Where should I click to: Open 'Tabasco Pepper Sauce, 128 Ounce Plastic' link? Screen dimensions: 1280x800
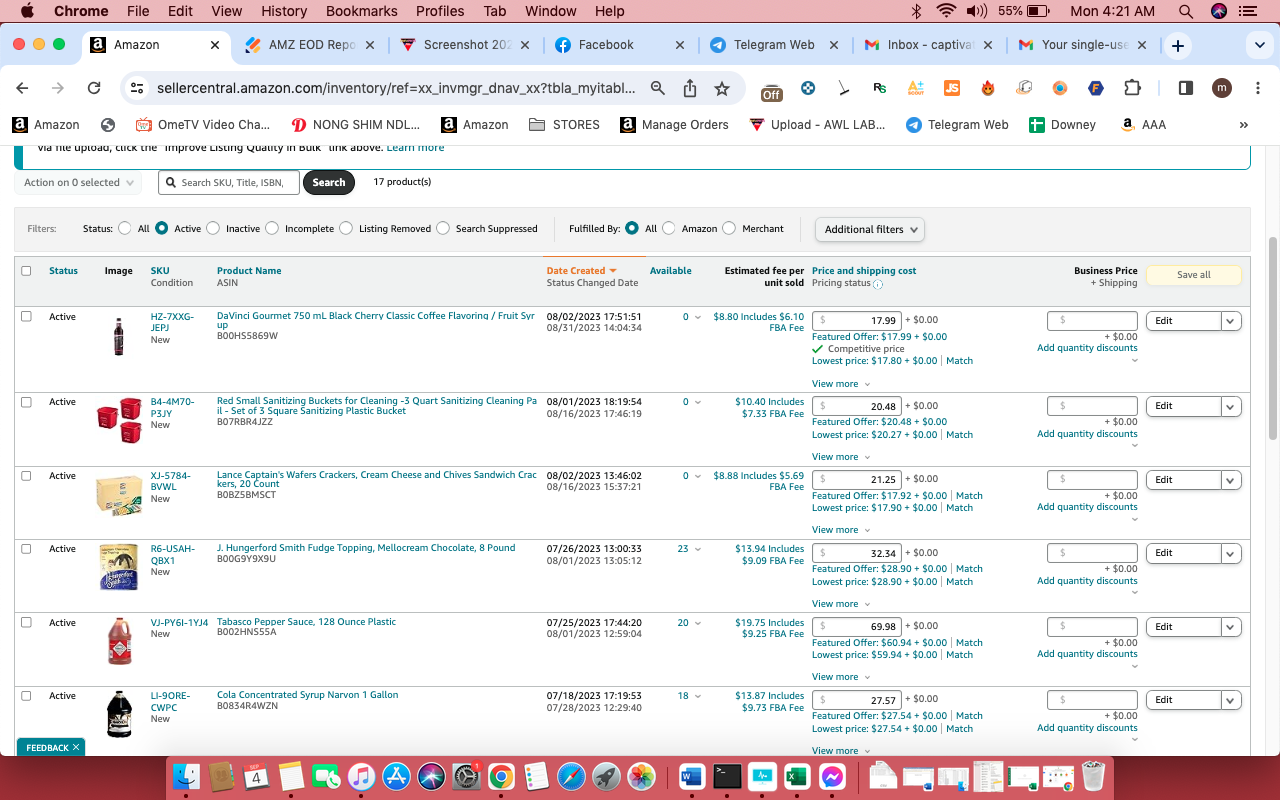pyautogui.click(x=306, y=622)
